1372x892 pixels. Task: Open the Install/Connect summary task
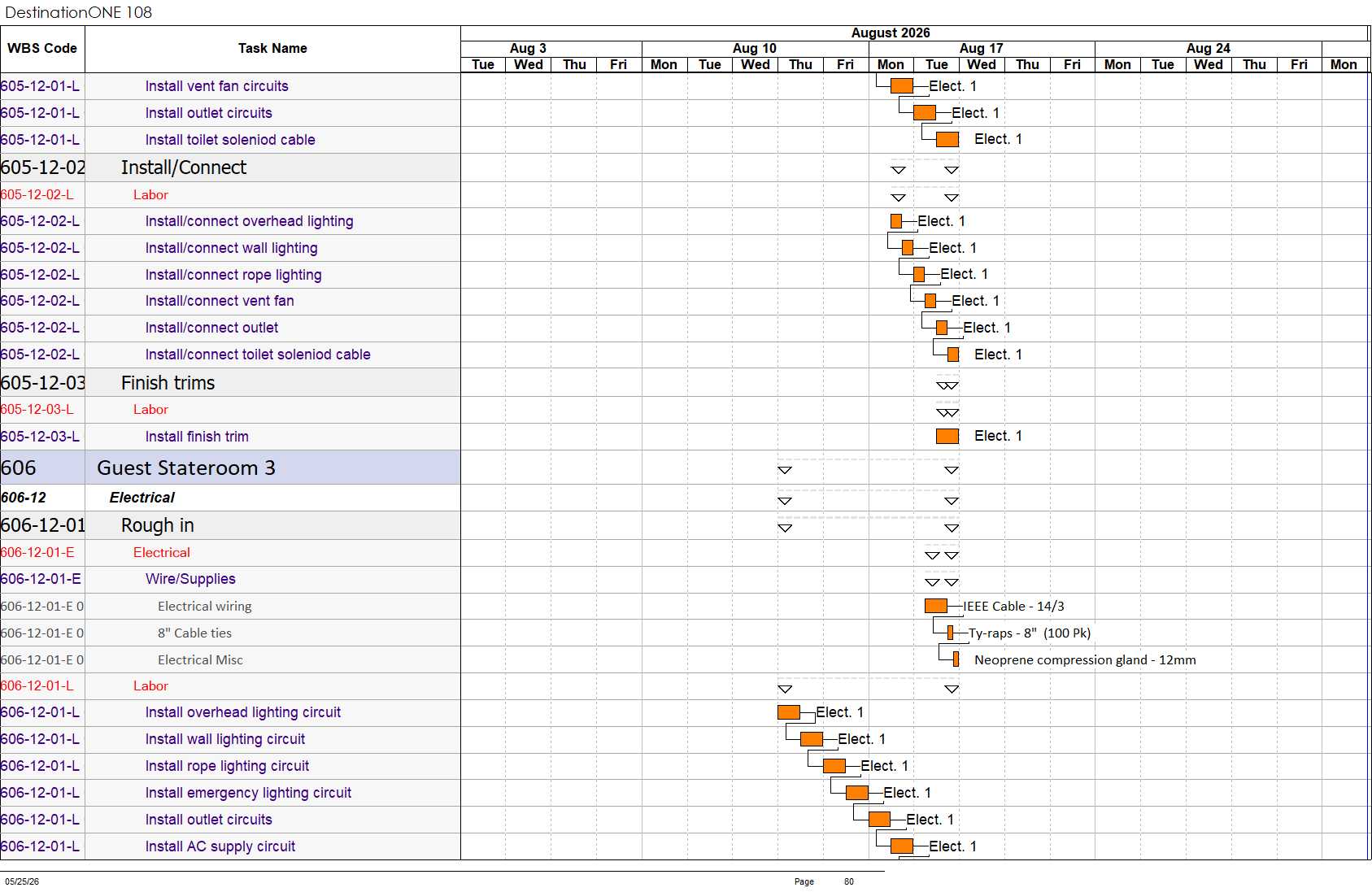point(184,168)
